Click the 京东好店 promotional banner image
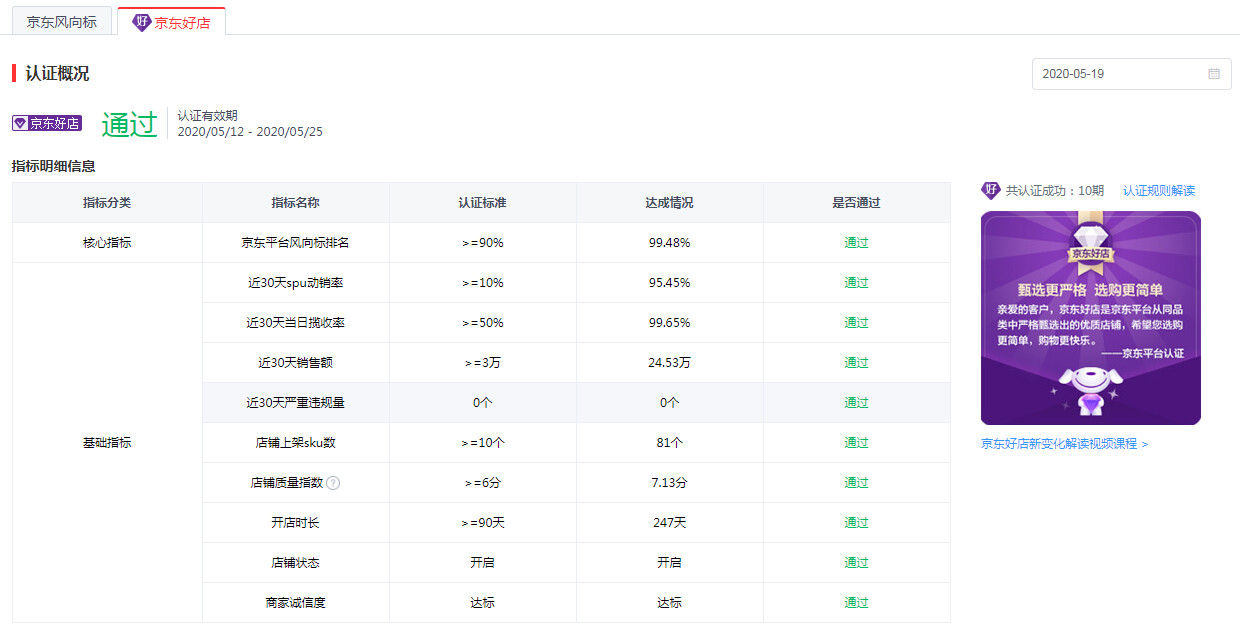 pos(1091,318)
